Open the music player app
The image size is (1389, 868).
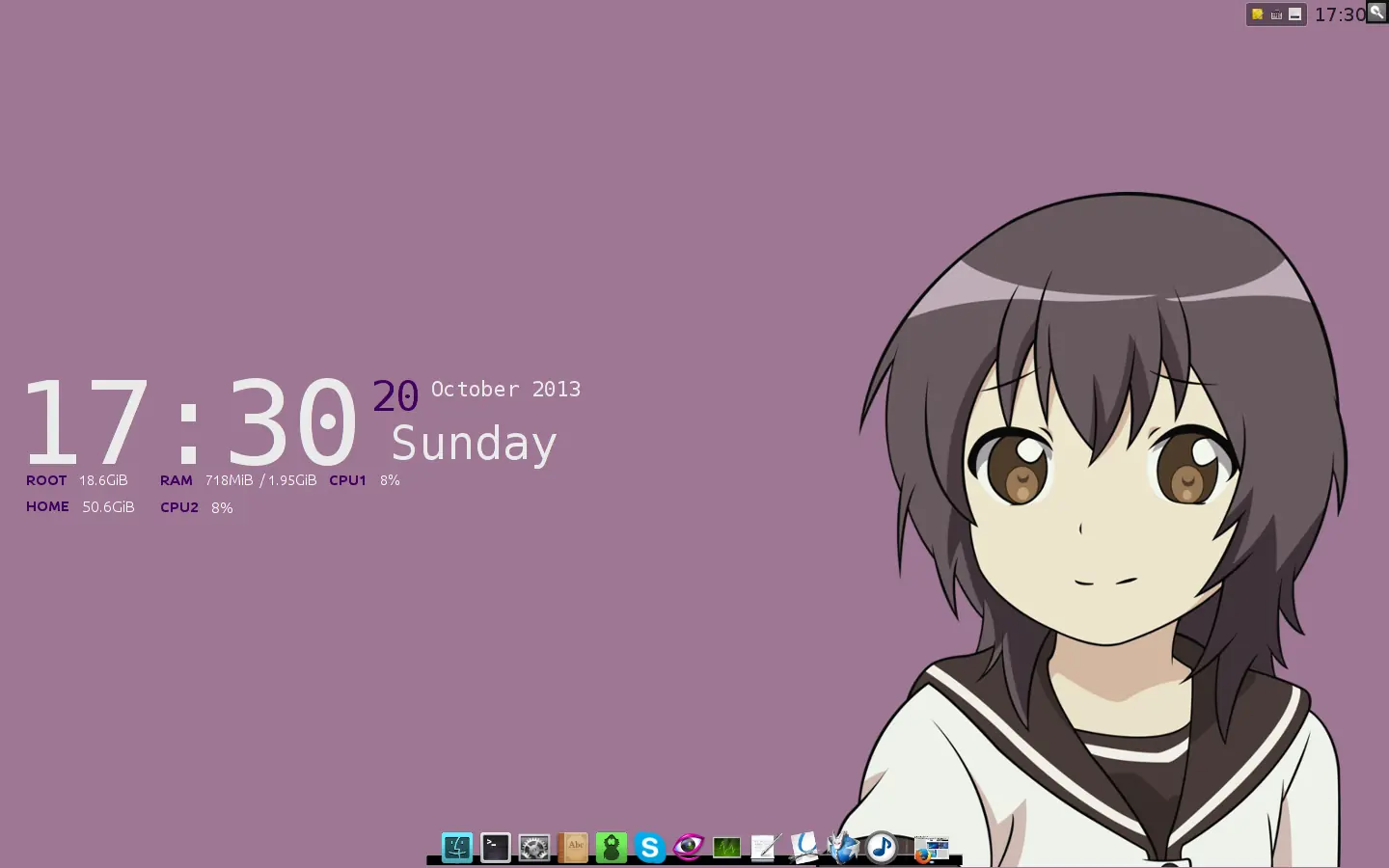tap(881, 848)
